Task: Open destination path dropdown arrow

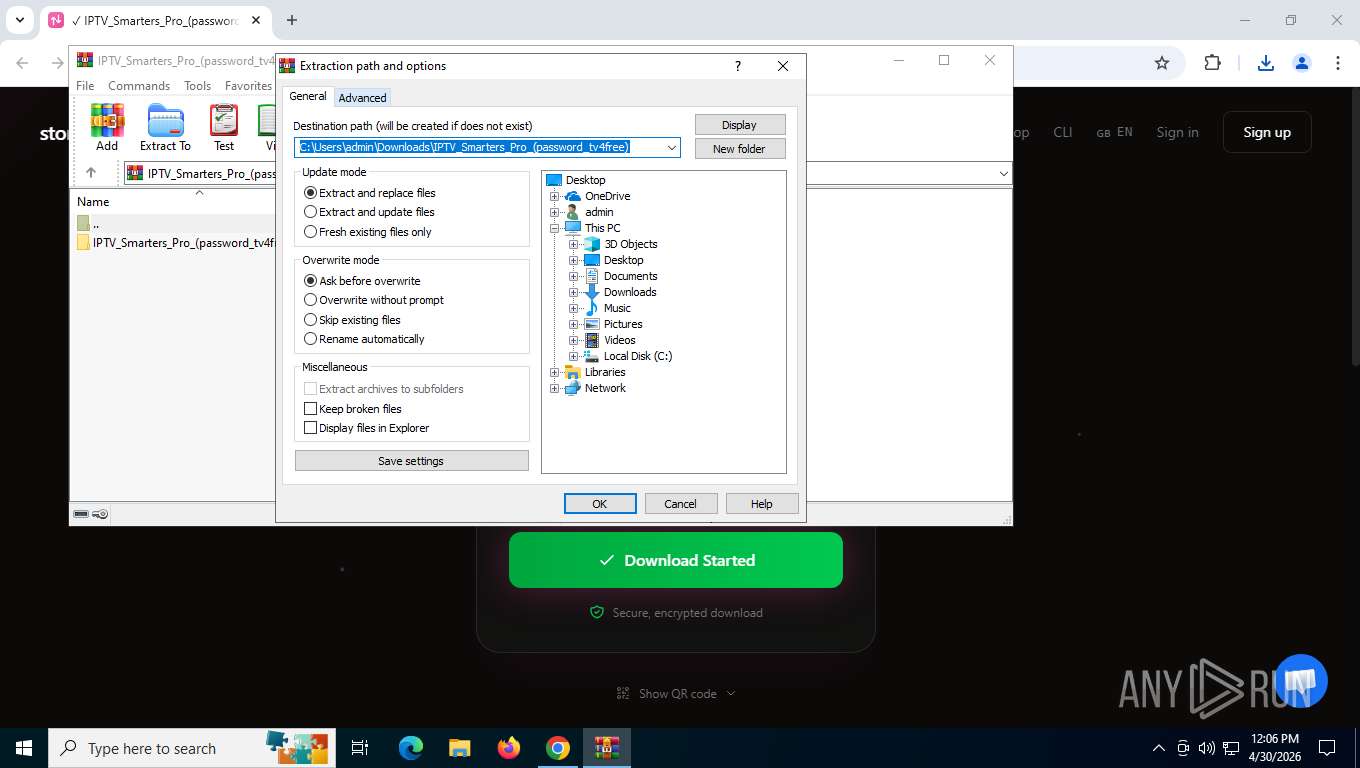Action: (x=672, y=147)
